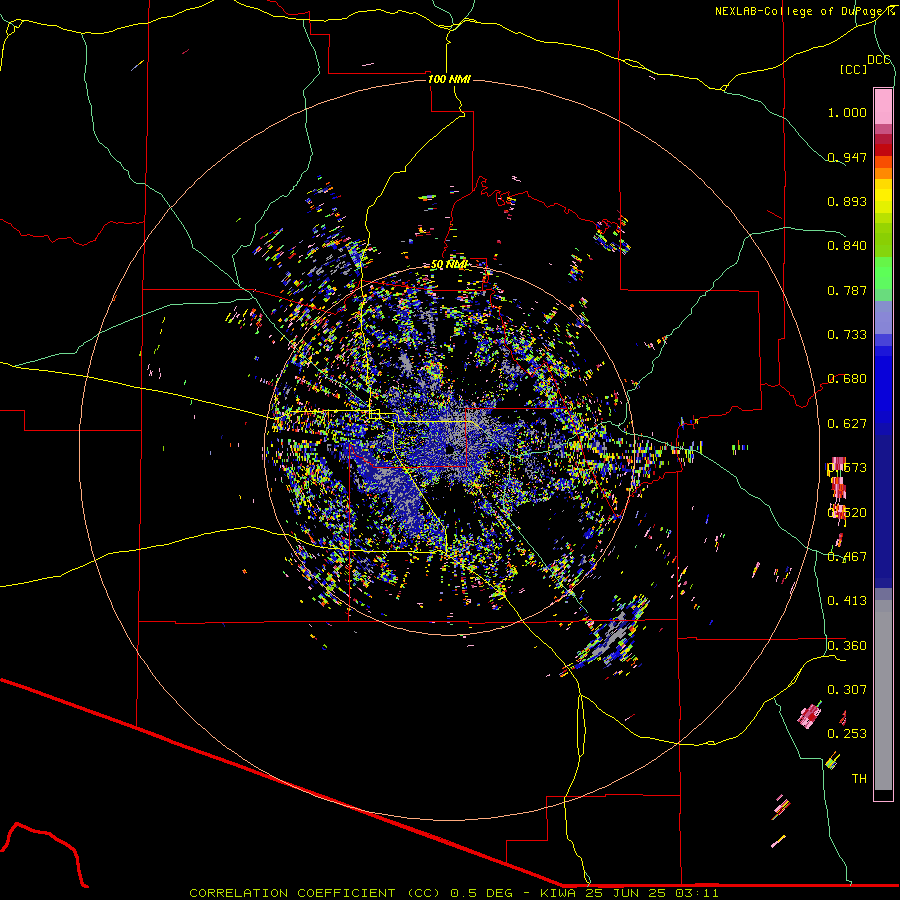Click the 0.360 scale value
This screenshot has width=900, height=900.
coord(847,646)
